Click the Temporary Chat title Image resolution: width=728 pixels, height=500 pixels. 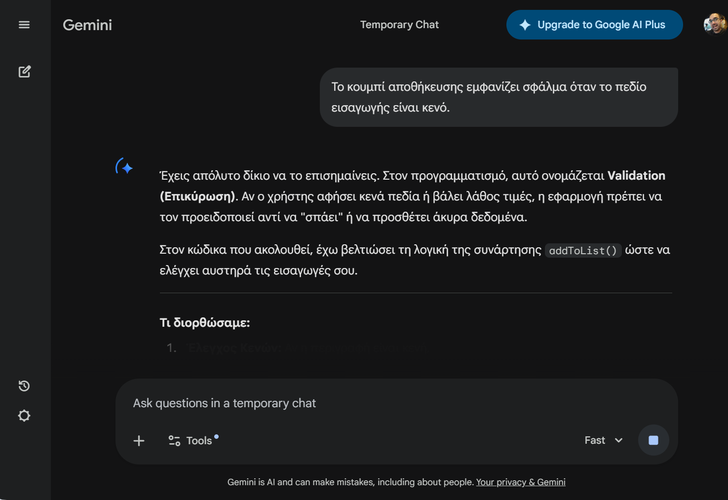tap(399, 25)
